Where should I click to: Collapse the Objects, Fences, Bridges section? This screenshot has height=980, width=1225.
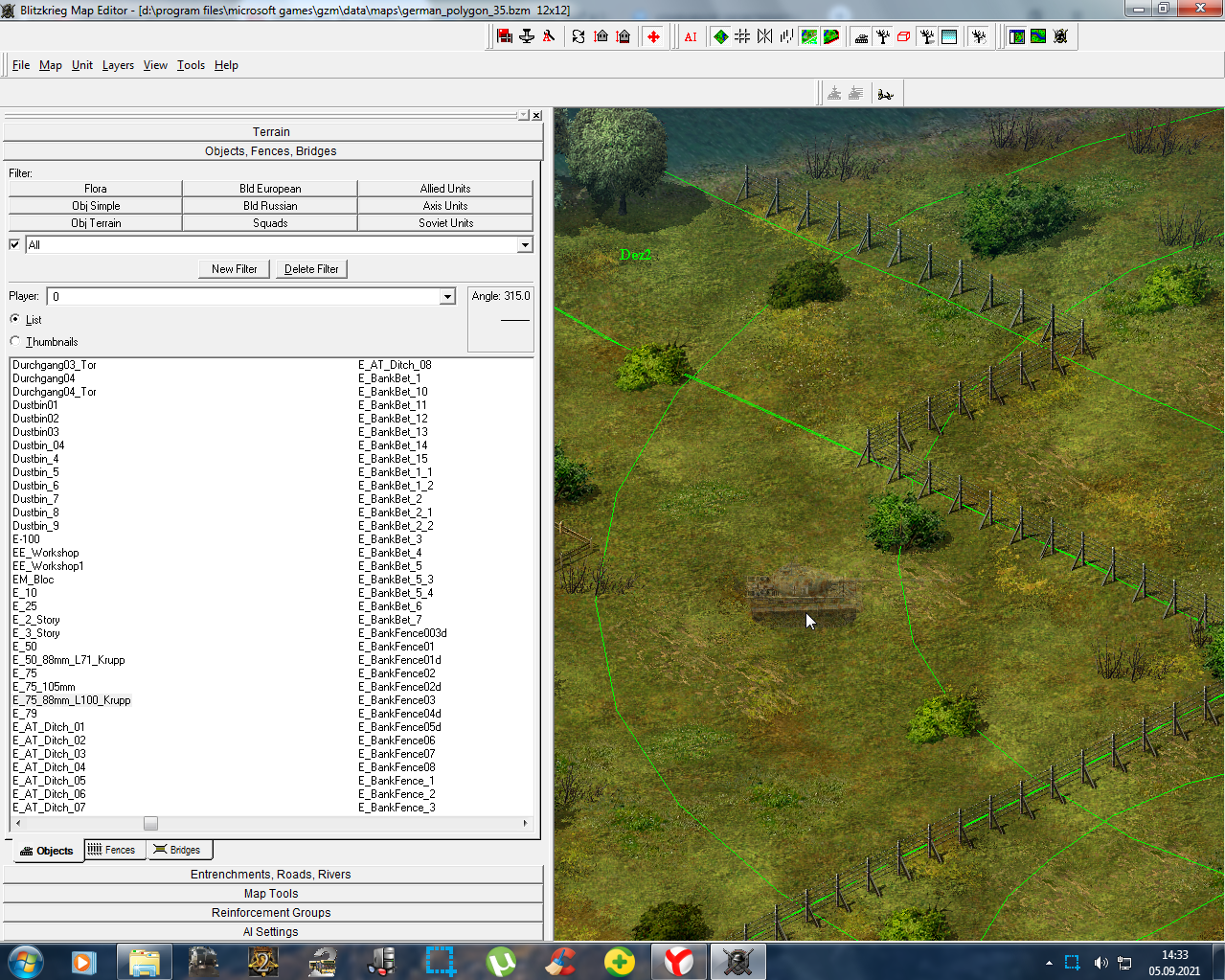(x=272, y=151)
